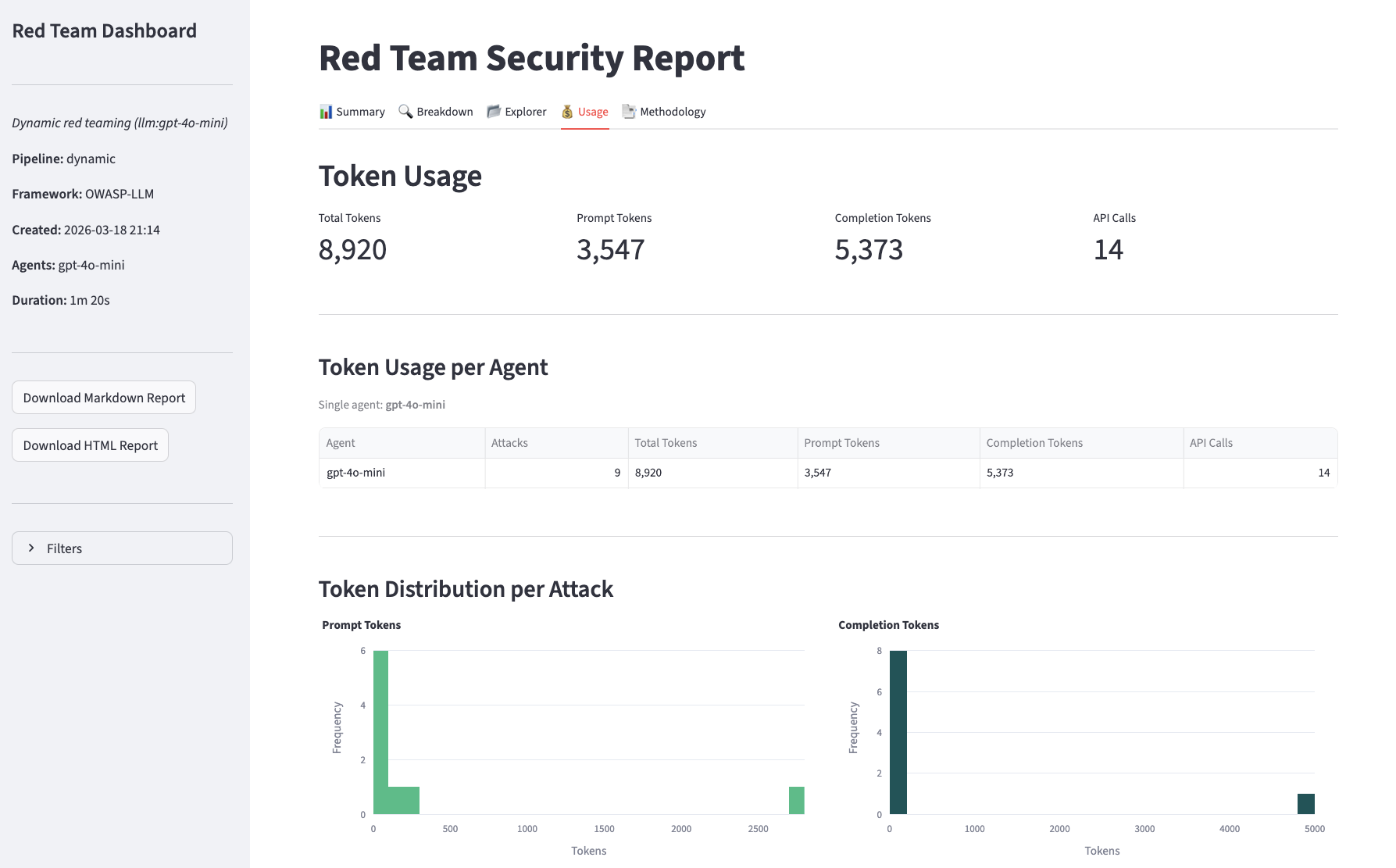Switch to the Summary tab

(360, 112)
